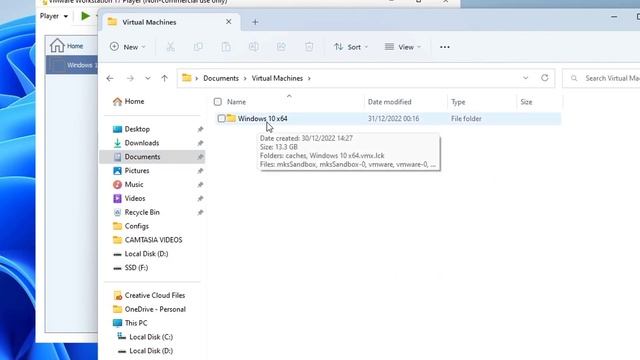This screenshot has width=640, height=360.
Task: Open Recycle Bin in the sidebar
Action: pyautogui.click(x=142, y=212)
